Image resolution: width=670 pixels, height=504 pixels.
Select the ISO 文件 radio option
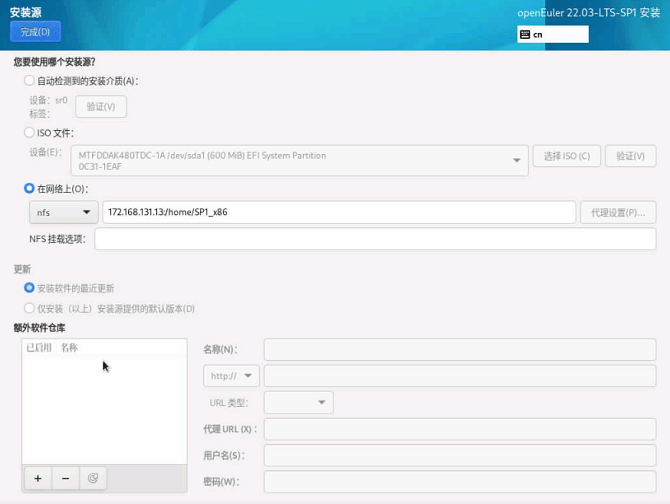29,132
